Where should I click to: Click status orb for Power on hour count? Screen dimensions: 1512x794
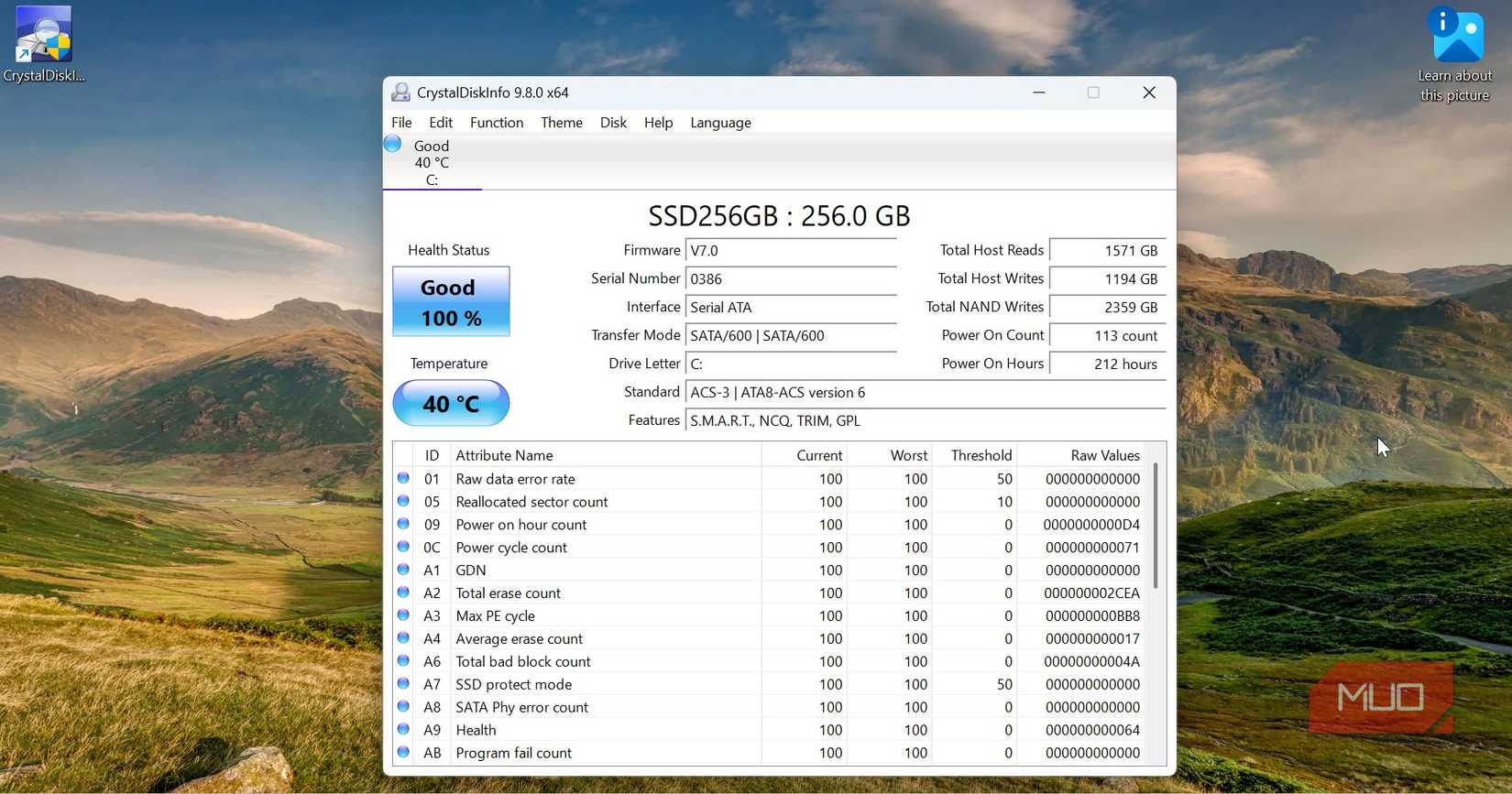click(403, 524)
